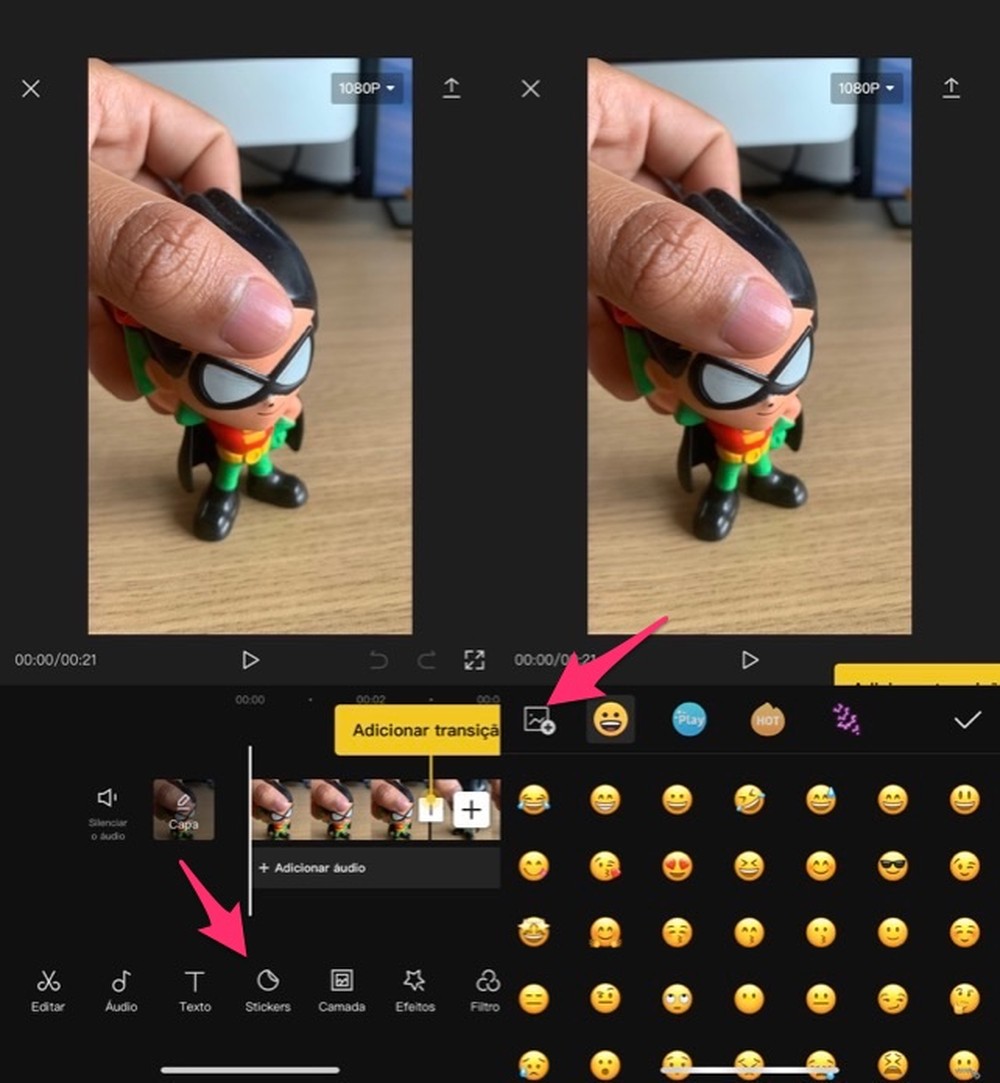Export video from the left editor screen
The image size is (1000, 1083).
coord(451,88)
